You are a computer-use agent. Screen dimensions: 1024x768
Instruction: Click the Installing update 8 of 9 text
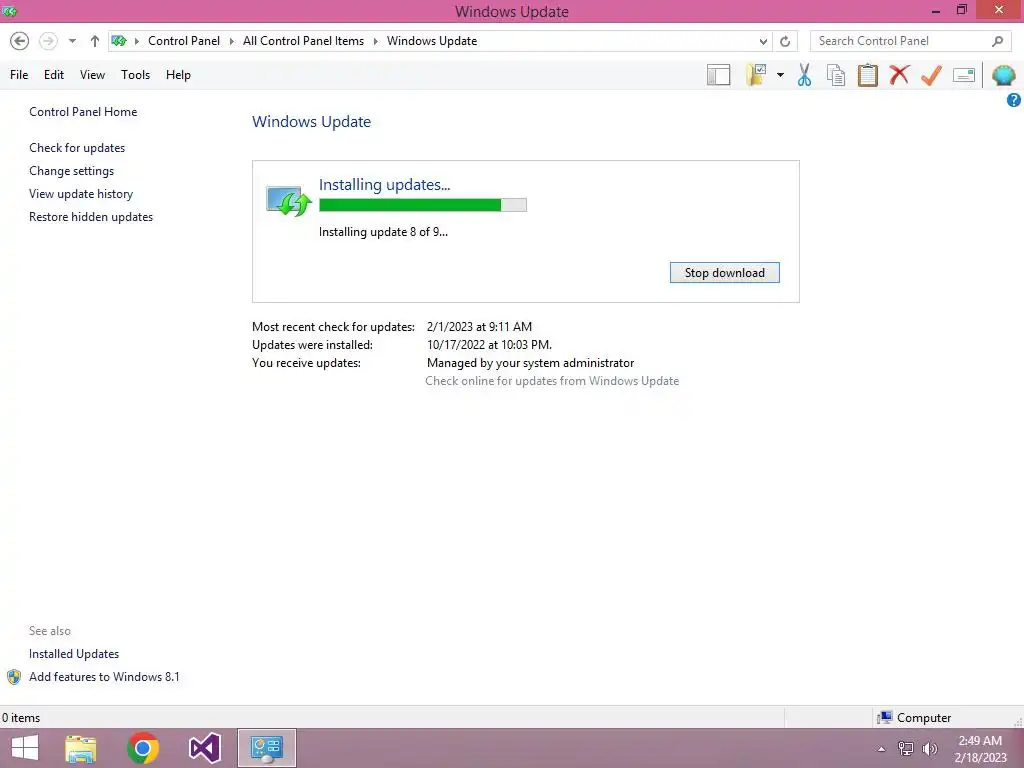click(x=383, y=232)
